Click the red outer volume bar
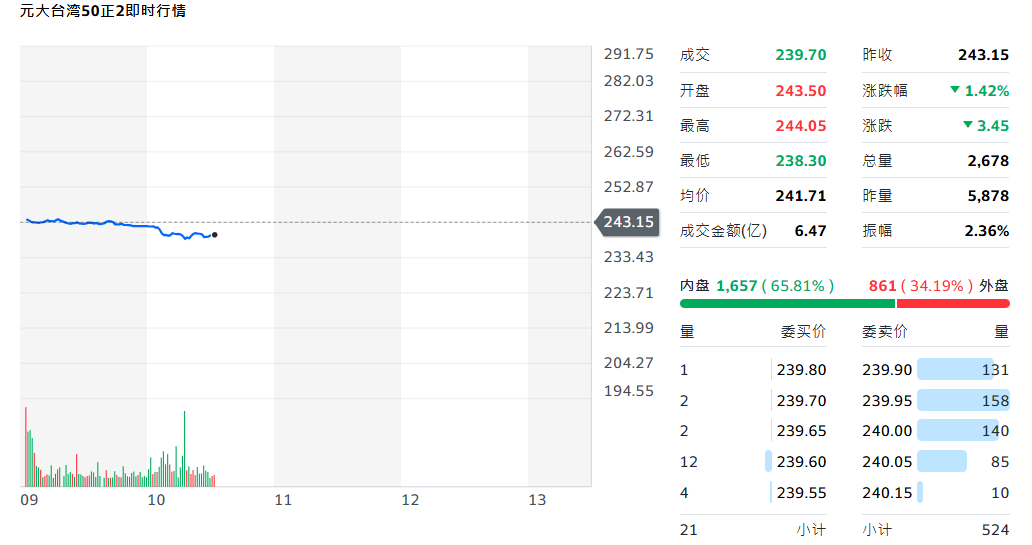 [x=953, y=303]
